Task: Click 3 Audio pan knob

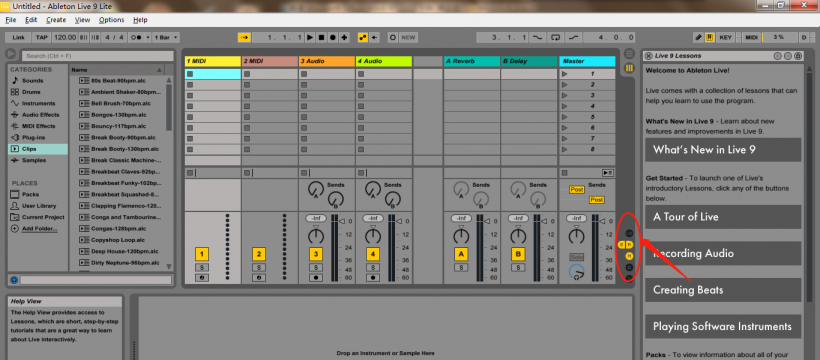Action: 316,235
